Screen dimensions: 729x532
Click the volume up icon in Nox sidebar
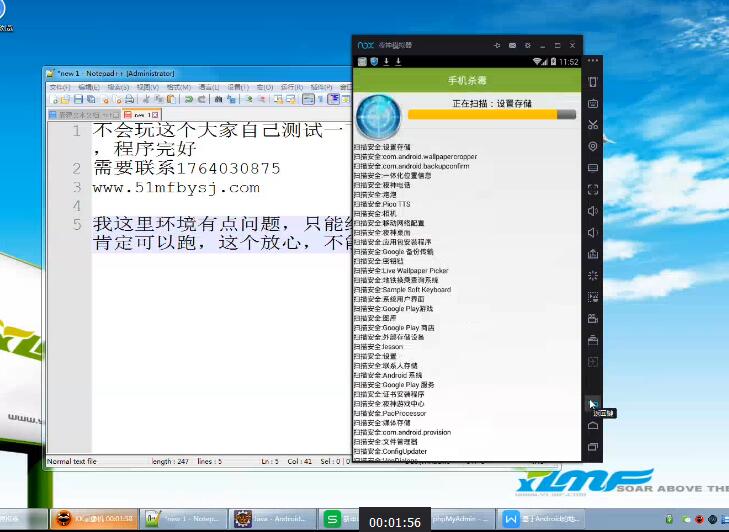click(x=593, y=211)
